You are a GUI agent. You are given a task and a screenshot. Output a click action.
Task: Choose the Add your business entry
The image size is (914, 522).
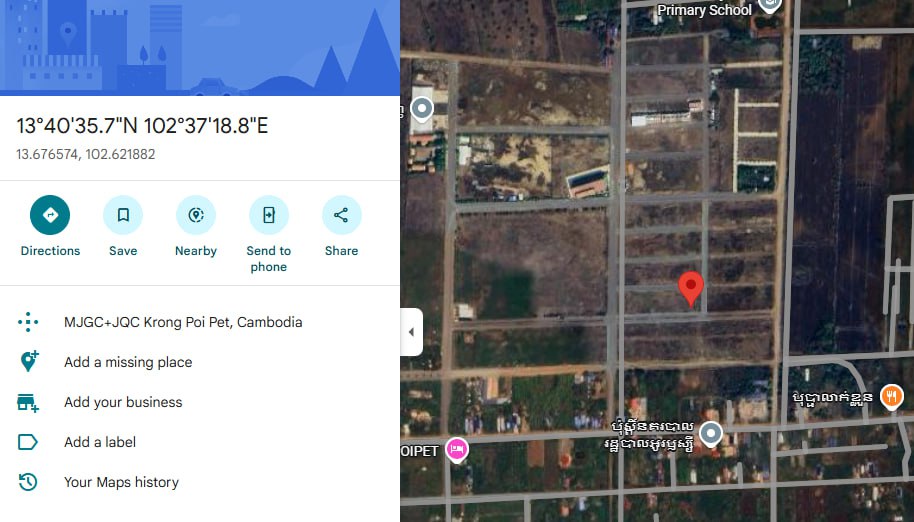coord(123,402)
